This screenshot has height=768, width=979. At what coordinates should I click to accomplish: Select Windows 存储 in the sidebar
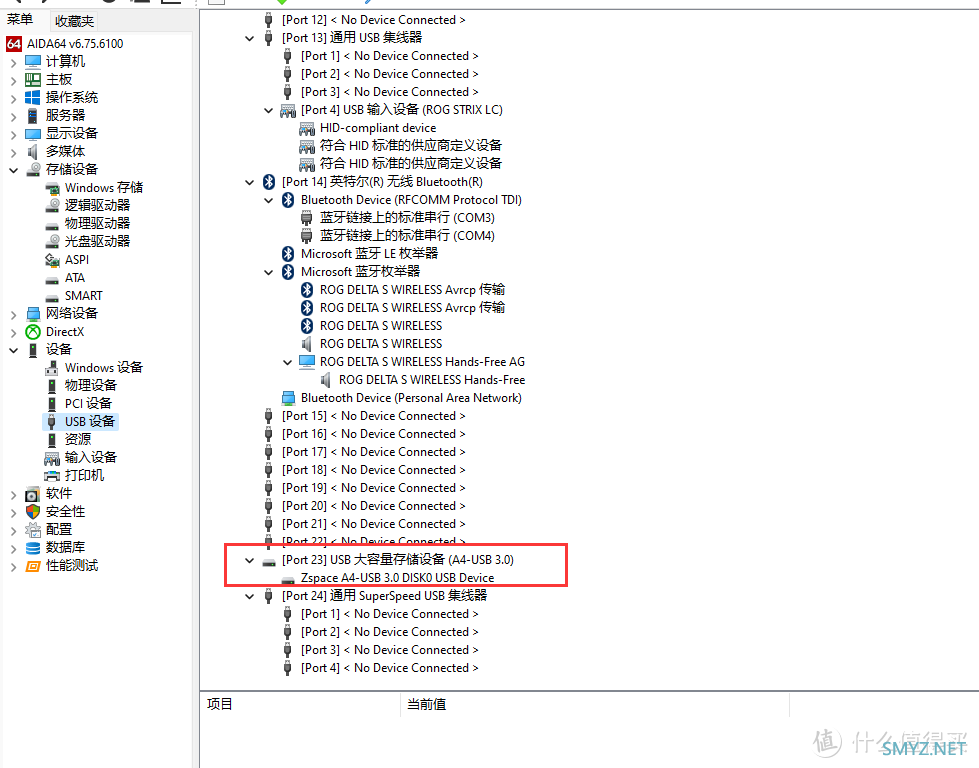[x=104, y=187]
